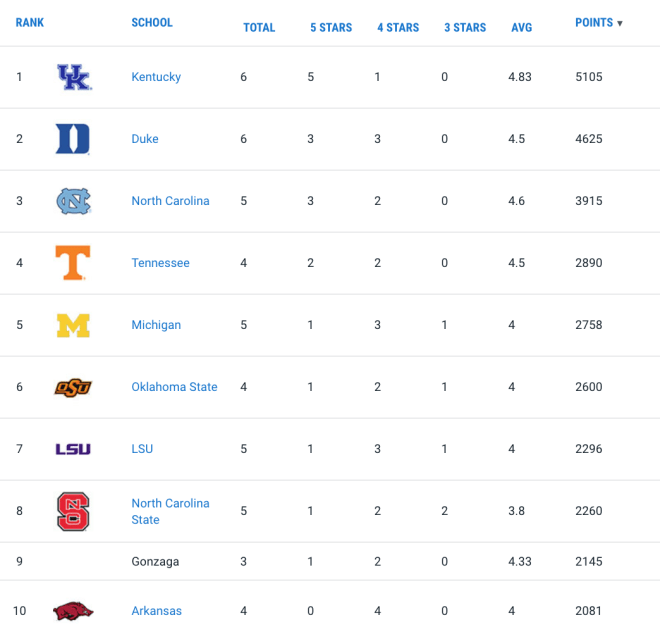This screenshot has width=660, height=639.
Task: Sort table by the SCHOOL header
Action: click(152, 22)
